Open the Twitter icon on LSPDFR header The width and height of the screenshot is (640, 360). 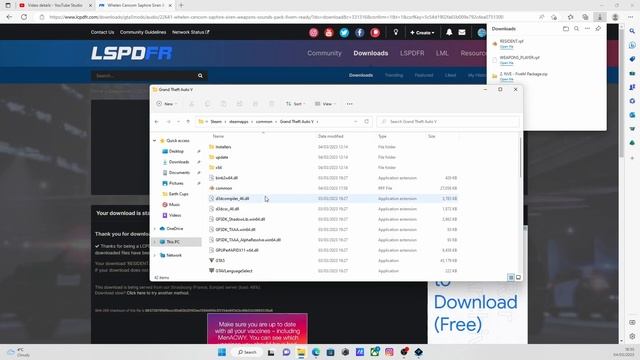pos(344,33)
